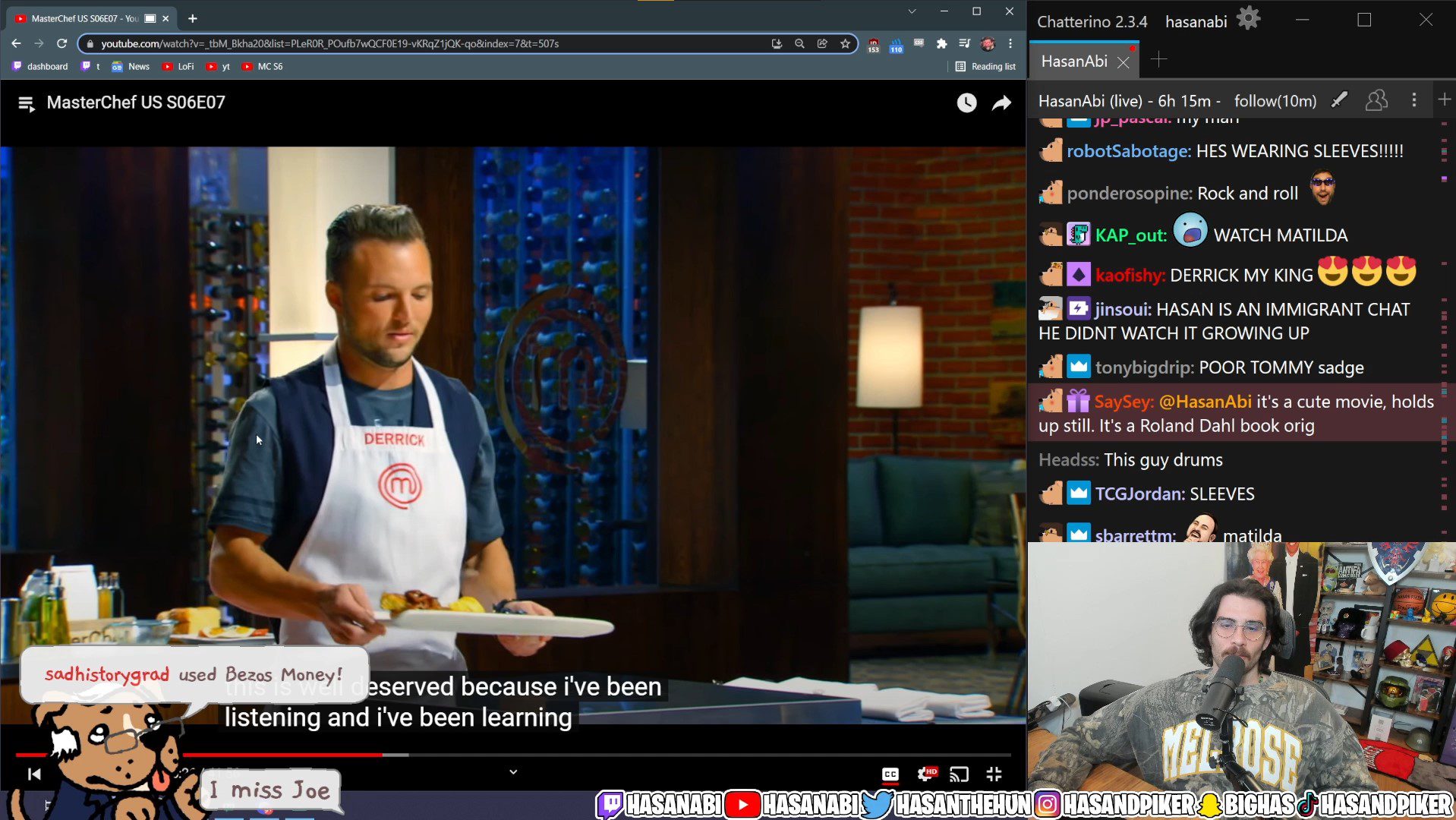Exit fullscreen in the YouTube player

coord(994,774)
